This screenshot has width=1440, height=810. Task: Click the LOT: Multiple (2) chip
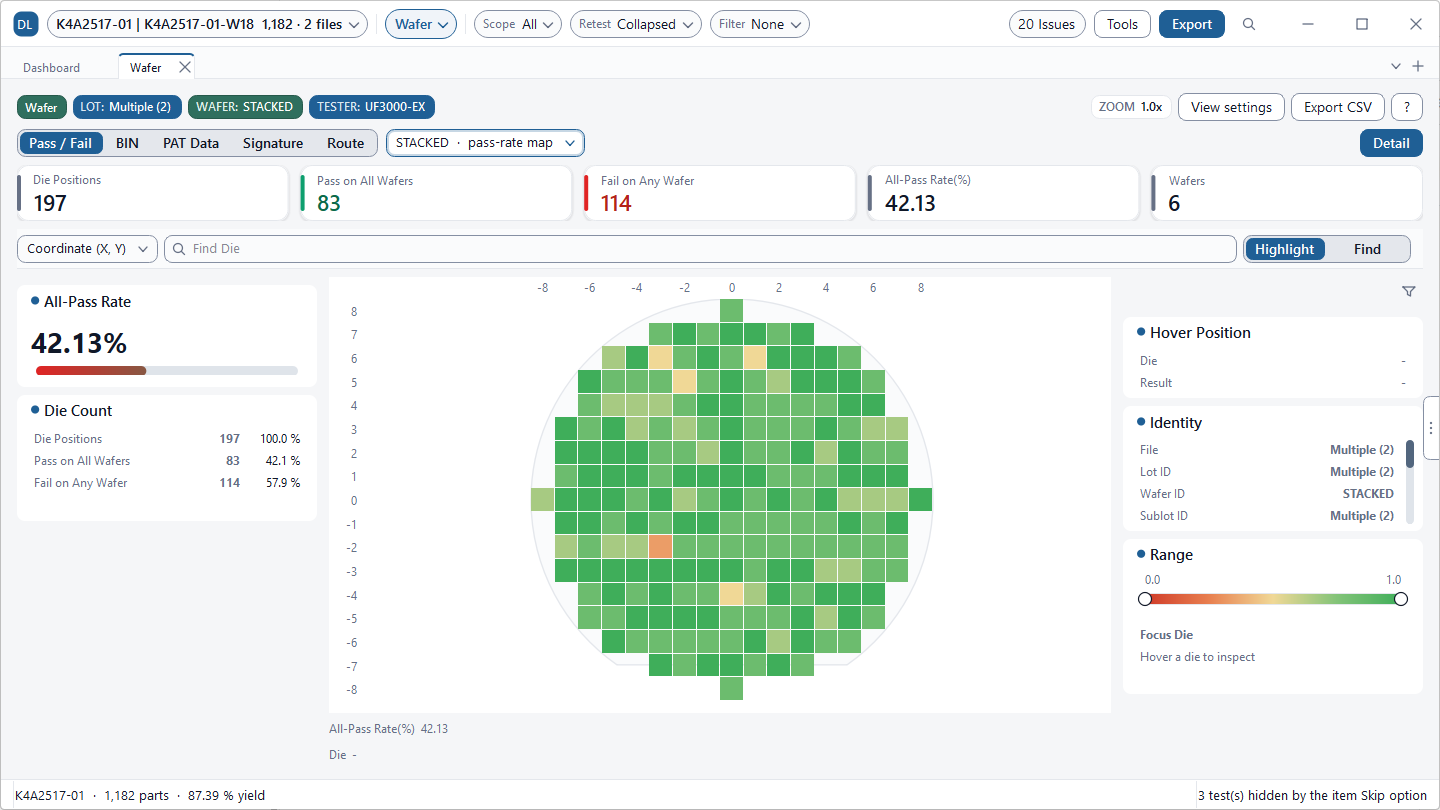click(x=126, y=107)
